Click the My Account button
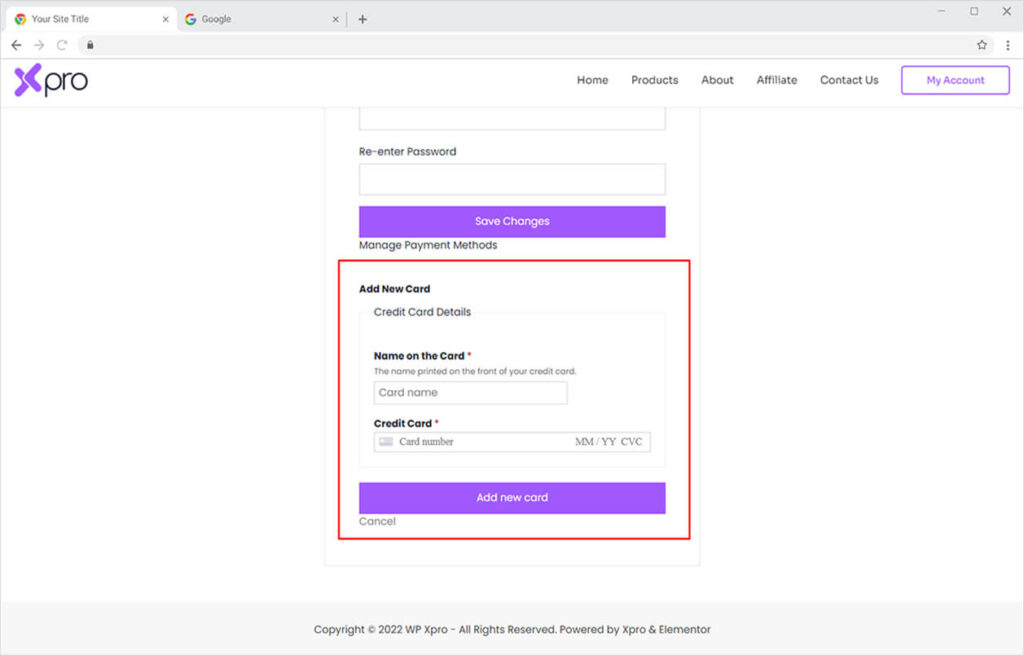The width and height of the screenshot is (1024, 655). tap(955, 80)
